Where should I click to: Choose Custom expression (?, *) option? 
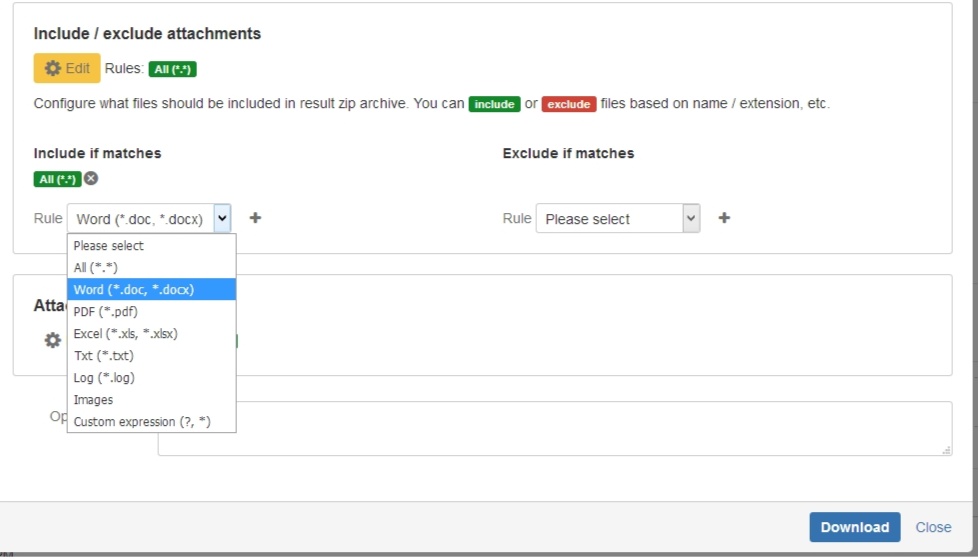pos(142,422)
